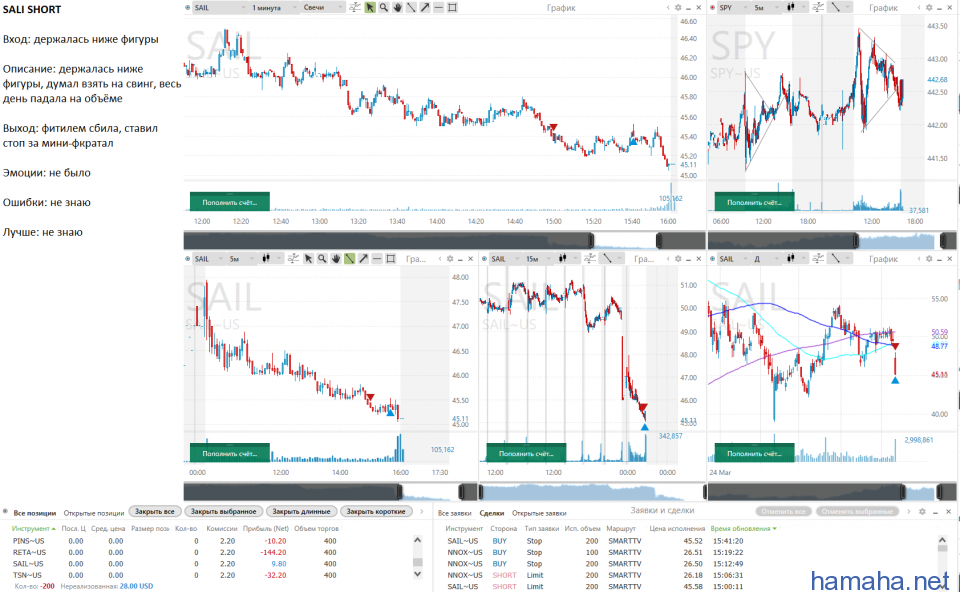Toggle link indicator on SAIL 1-minute chart
Image resolution: width=960 pixels, height=592 pixels.
point(187,8)
